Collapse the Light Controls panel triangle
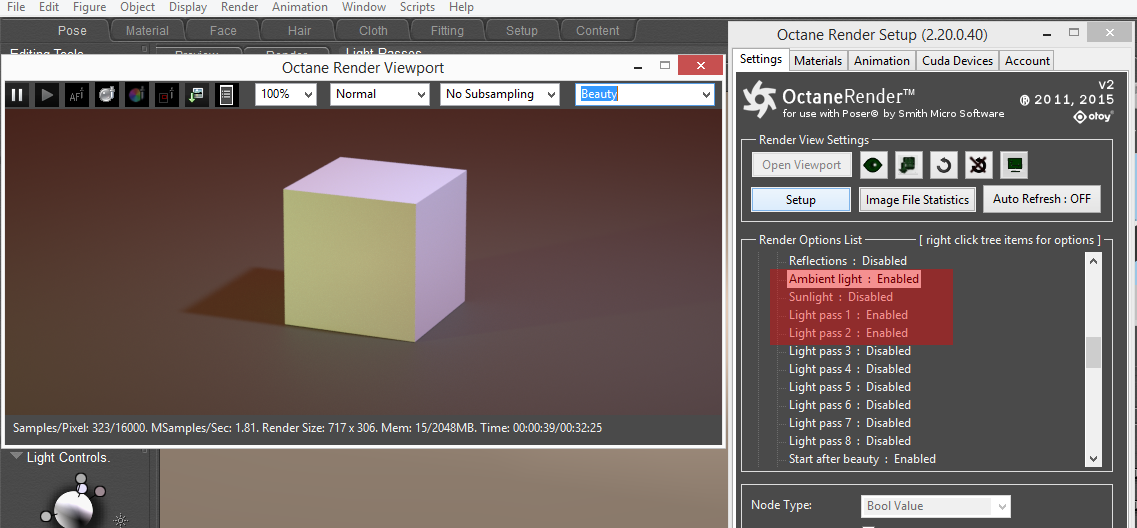The image size is (1137, 528). 16,457
